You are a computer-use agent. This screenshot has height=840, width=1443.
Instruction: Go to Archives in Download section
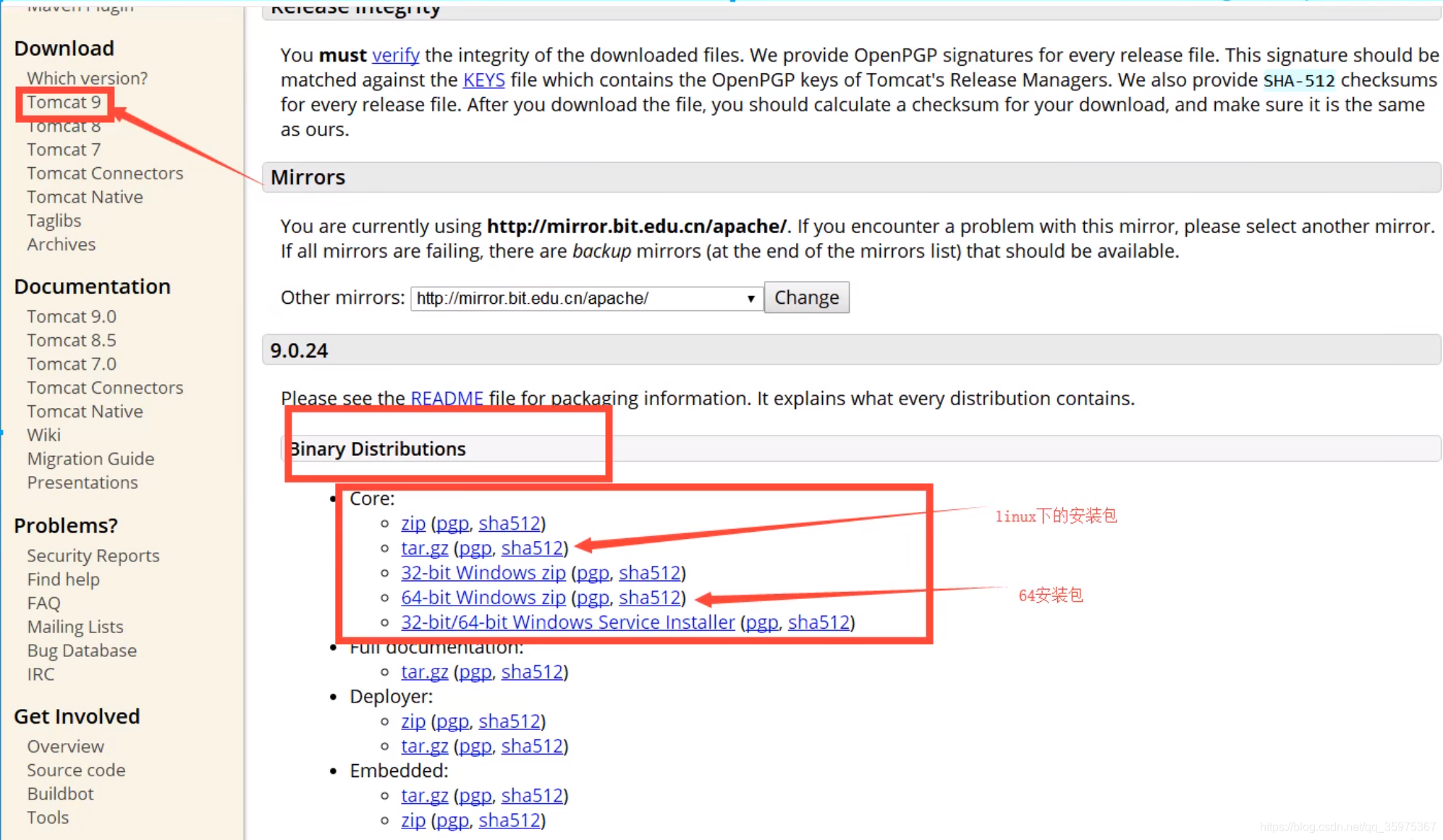point(61,245)
